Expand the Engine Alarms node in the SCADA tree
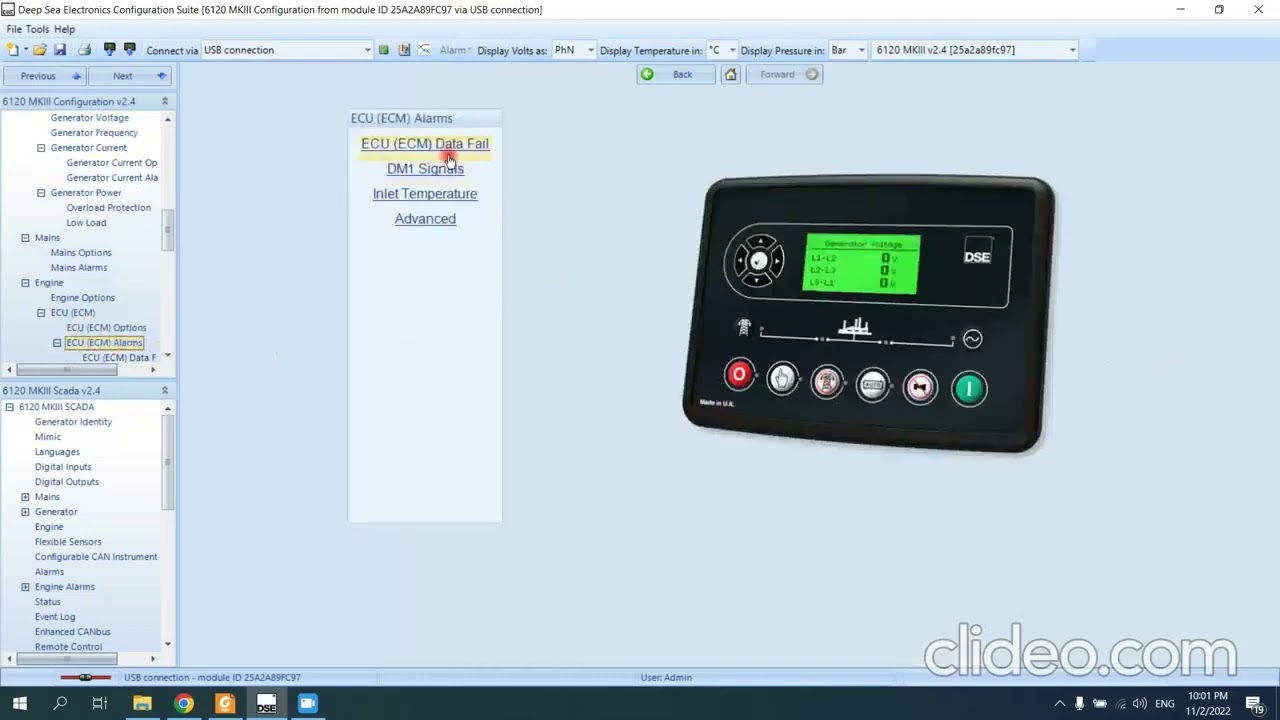 25,587
